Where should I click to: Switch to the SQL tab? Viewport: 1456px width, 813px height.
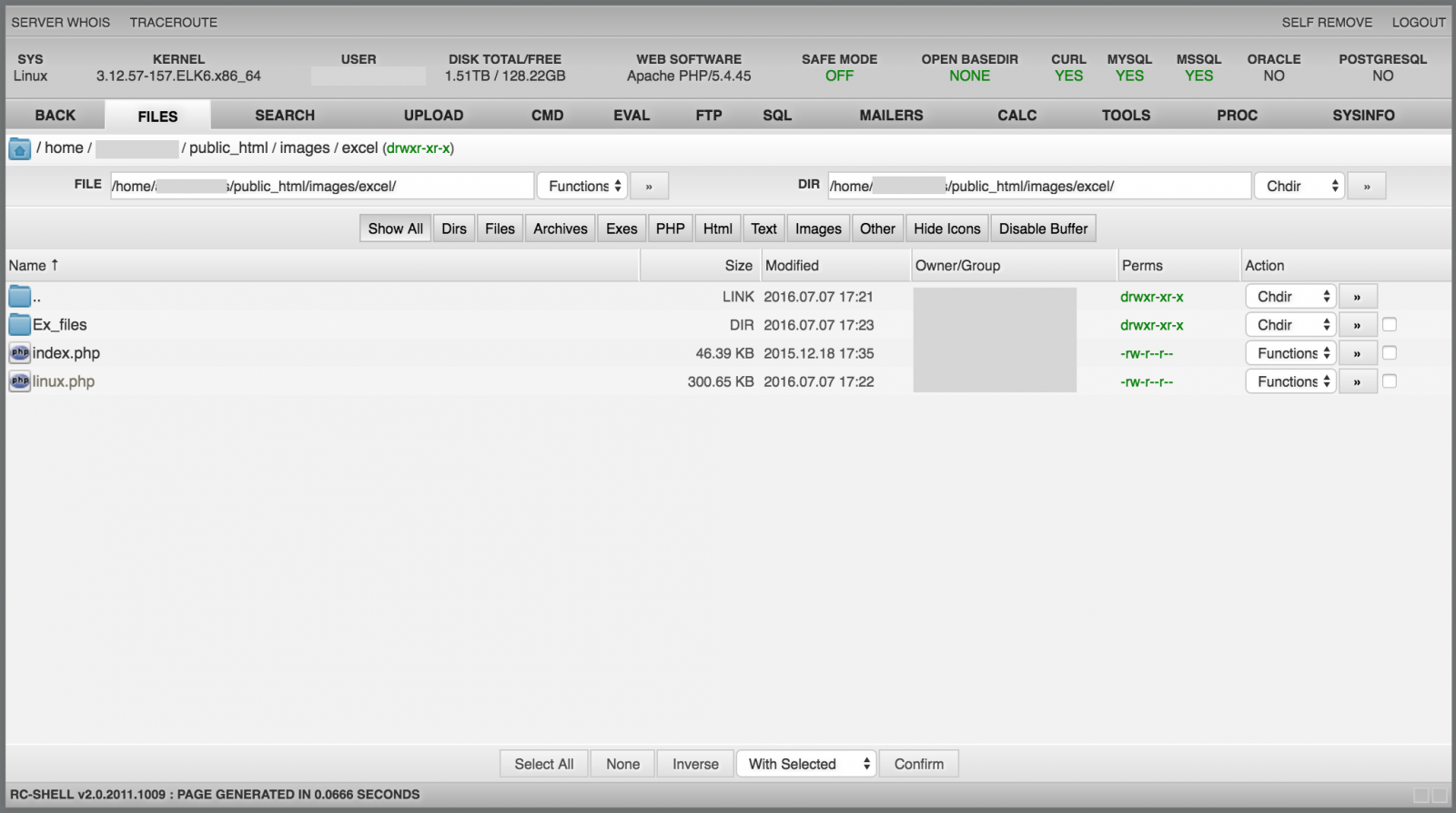coord(776,116)
